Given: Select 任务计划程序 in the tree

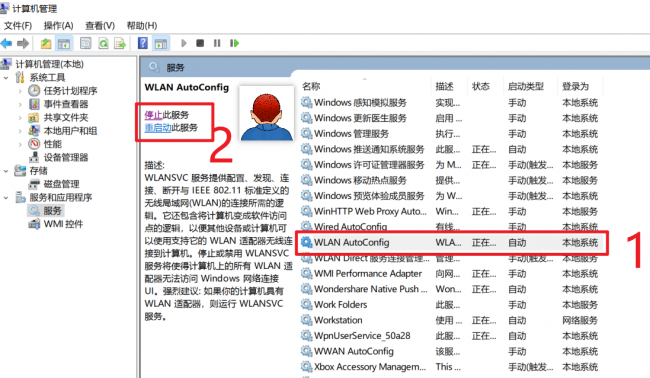Looking at the screenshot, I should point(70,91).
